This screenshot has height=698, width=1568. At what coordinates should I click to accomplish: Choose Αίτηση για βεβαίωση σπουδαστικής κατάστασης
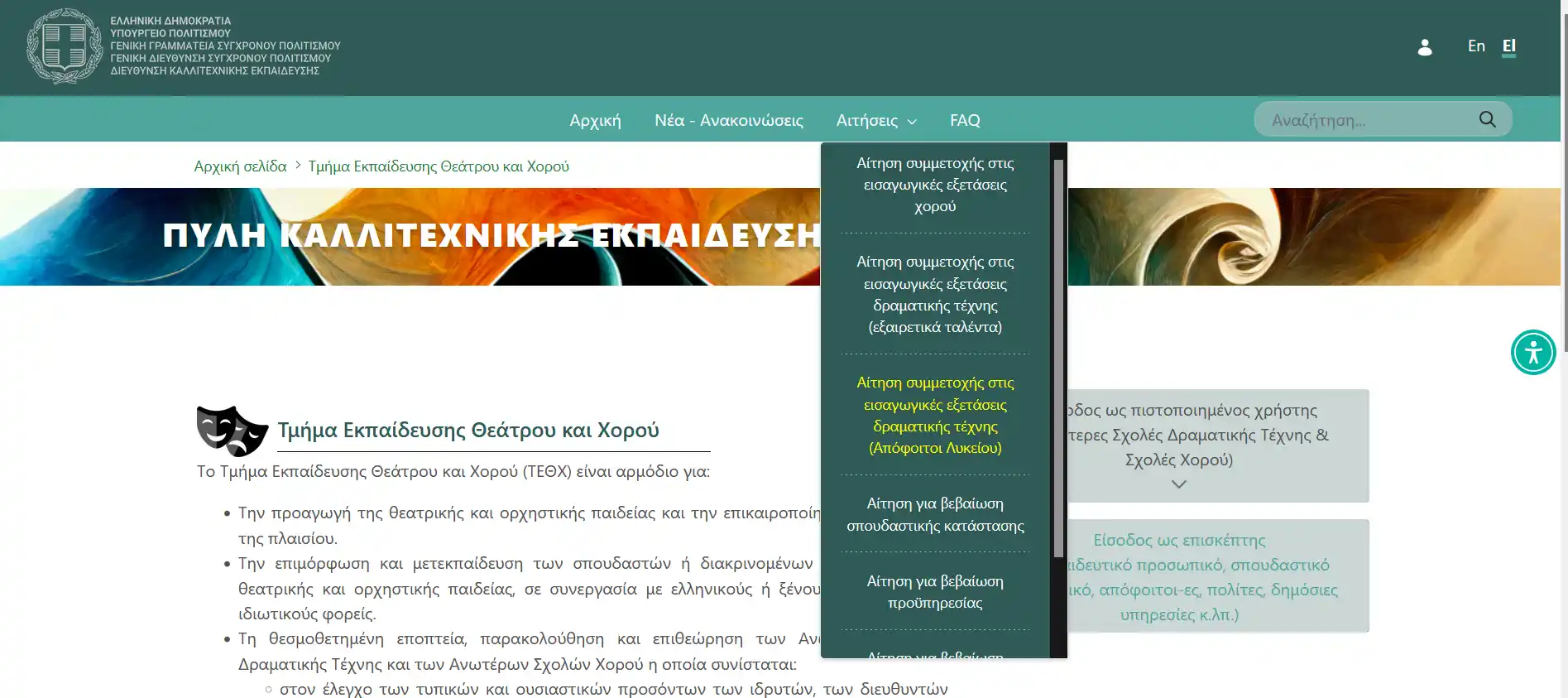point(935,514)
